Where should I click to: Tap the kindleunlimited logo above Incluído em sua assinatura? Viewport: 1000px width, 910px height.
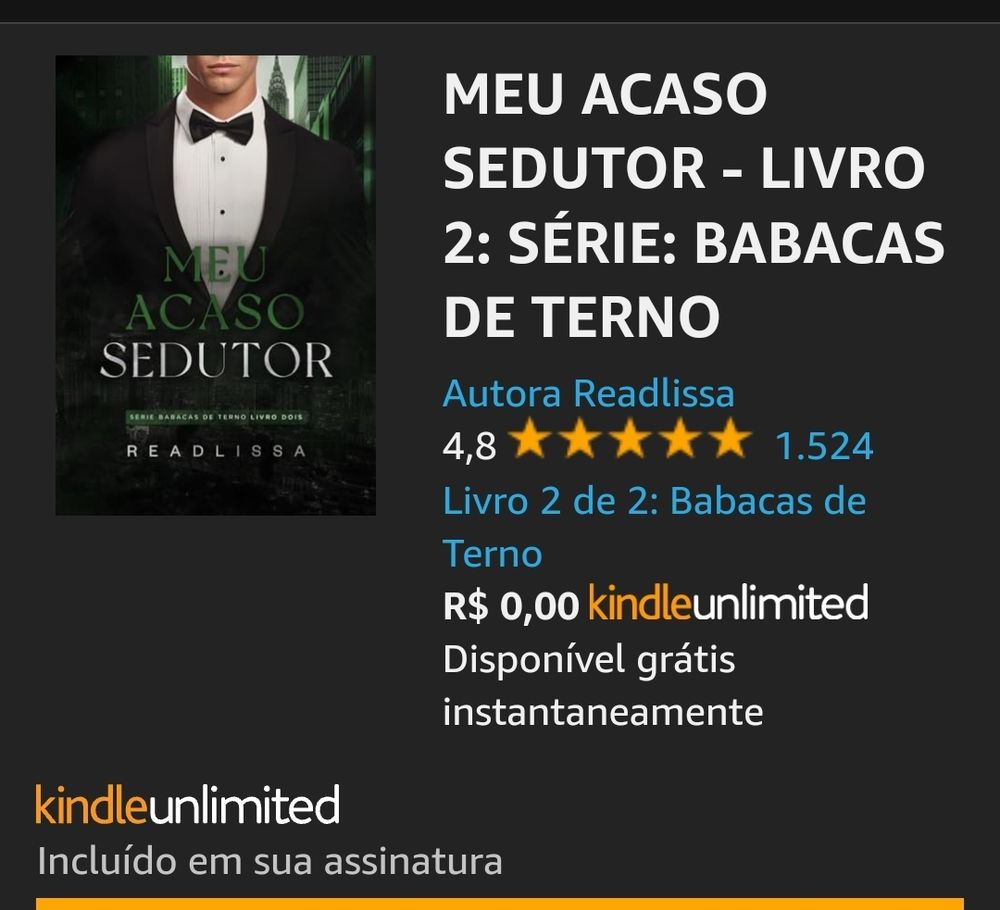click(188, 805)
